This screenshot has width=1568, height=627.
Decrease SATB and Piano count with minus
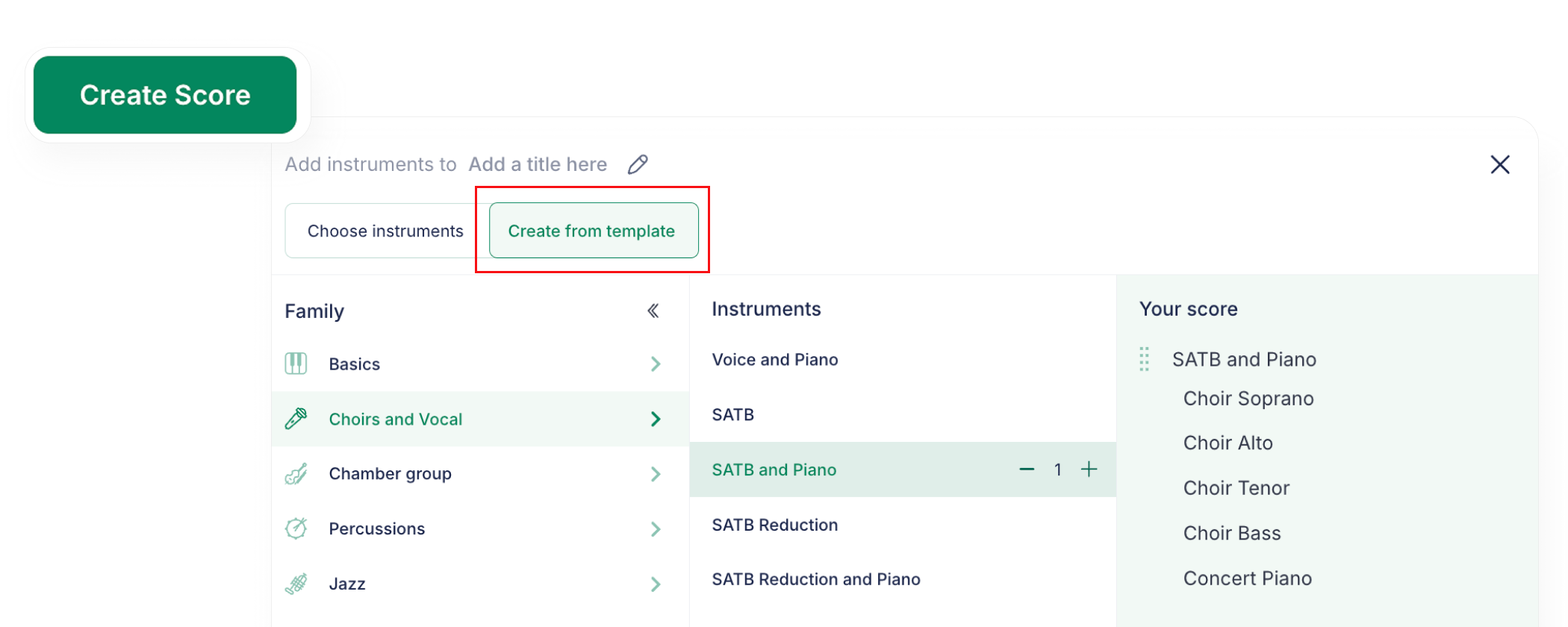1027,470
